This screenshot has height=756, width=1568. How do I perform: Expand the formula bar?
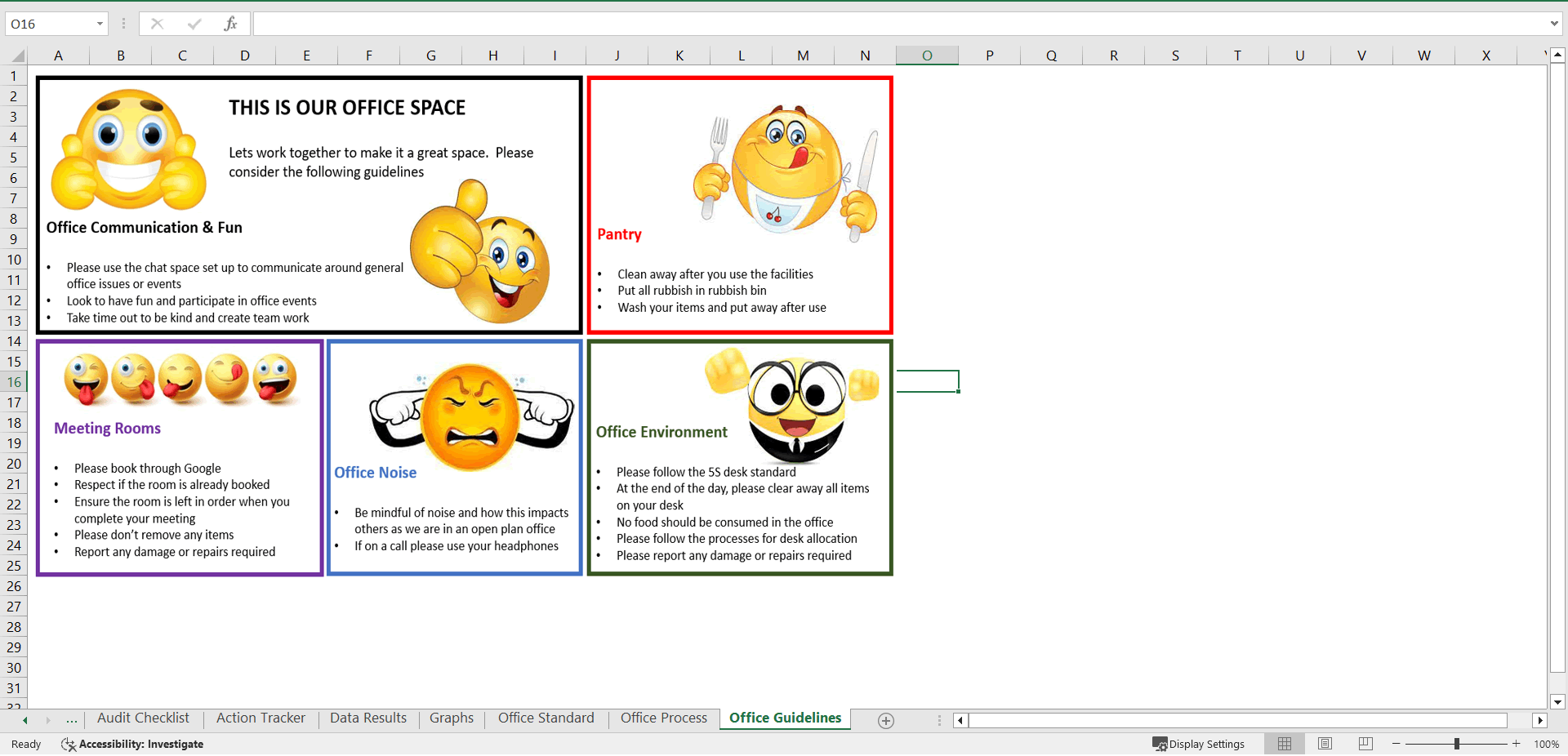pos(1554,24)
